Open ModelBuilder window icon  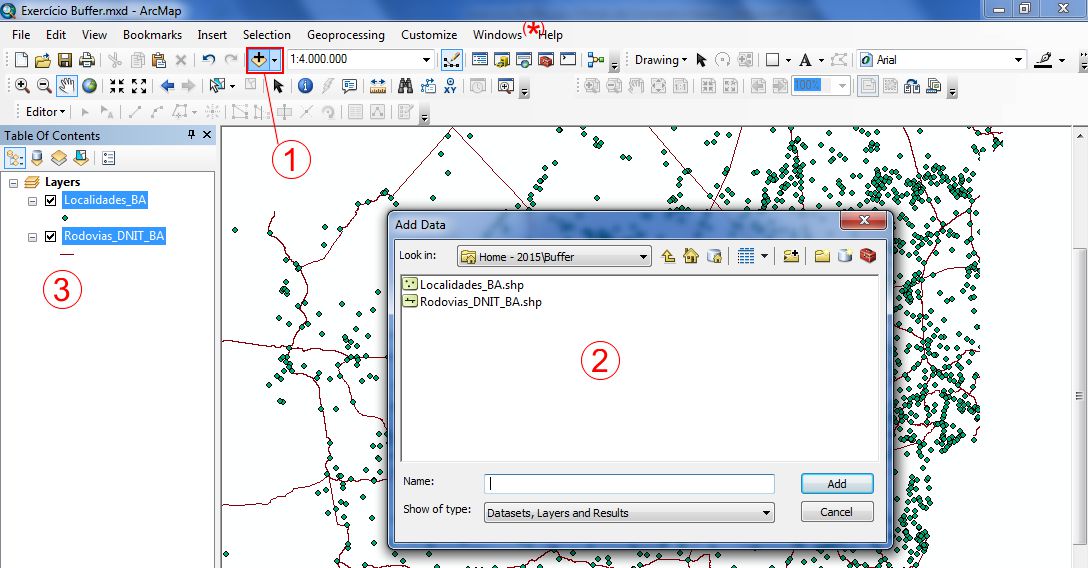(595, 60)
